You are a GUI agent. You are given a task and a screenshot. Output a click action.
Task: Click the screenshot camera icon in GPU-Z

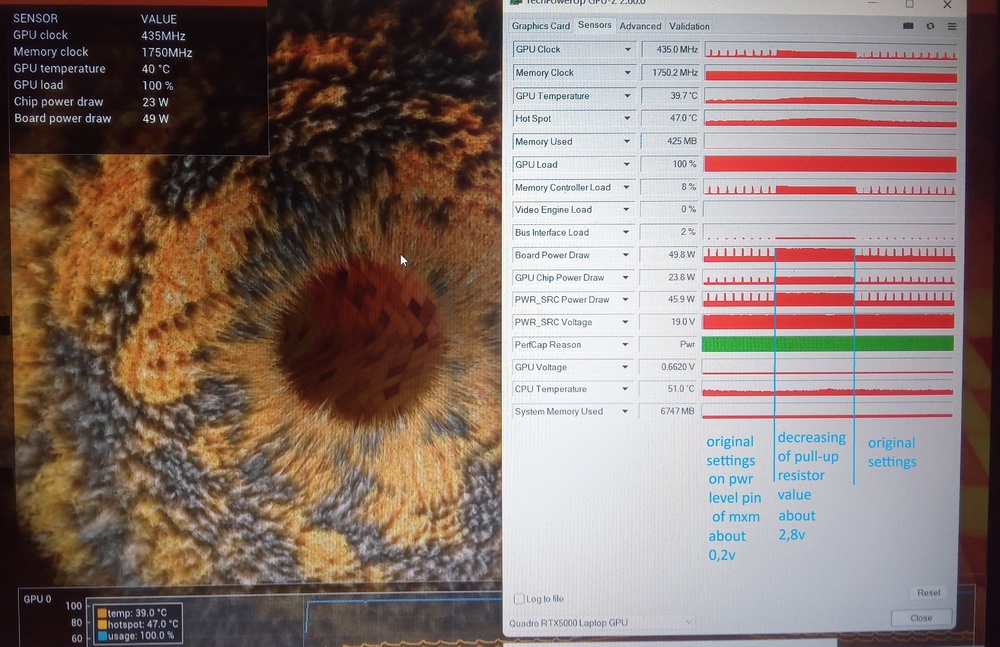pos(908,26)
